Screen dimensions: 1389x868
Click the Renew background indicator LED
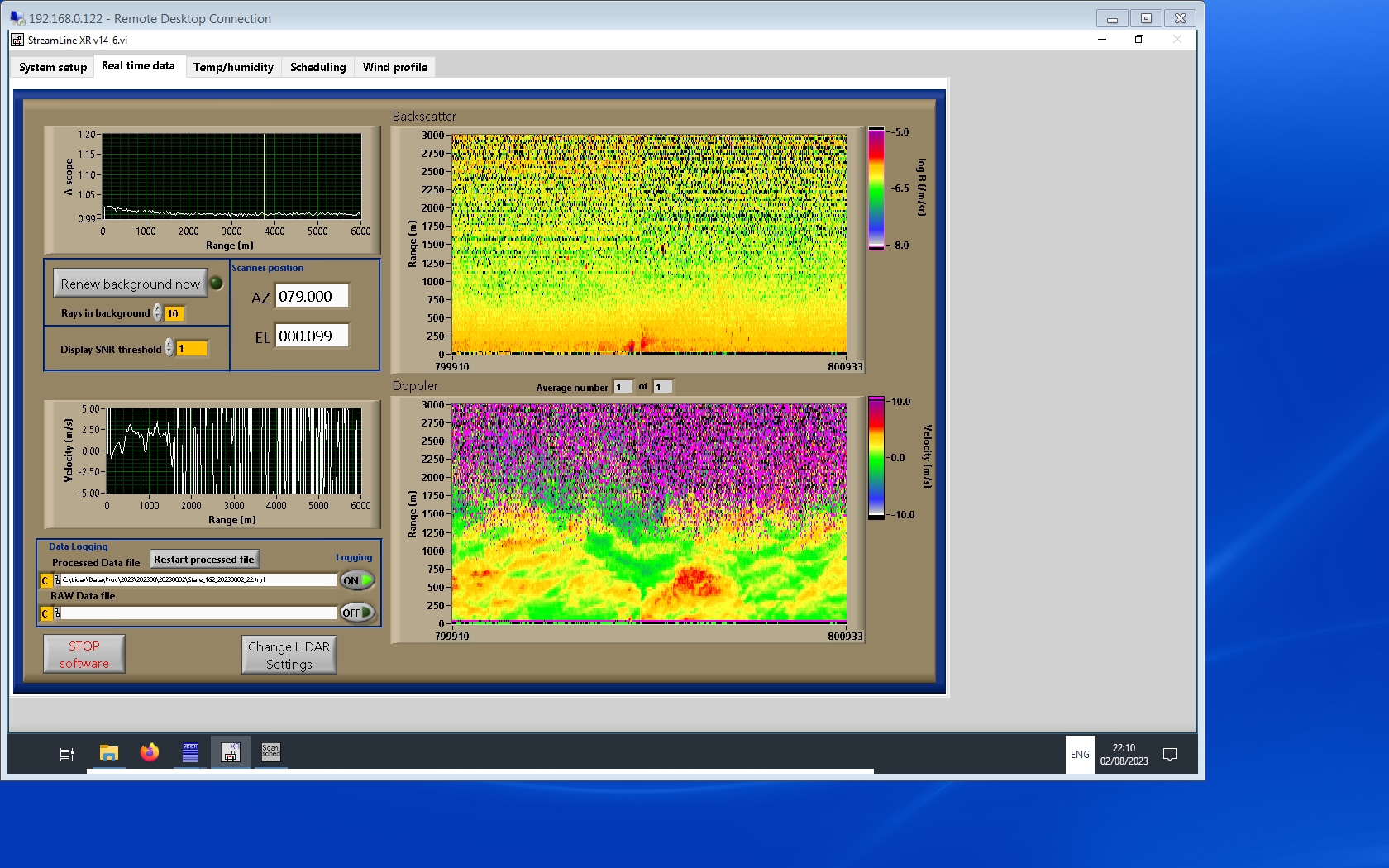(x=217, y=283)
